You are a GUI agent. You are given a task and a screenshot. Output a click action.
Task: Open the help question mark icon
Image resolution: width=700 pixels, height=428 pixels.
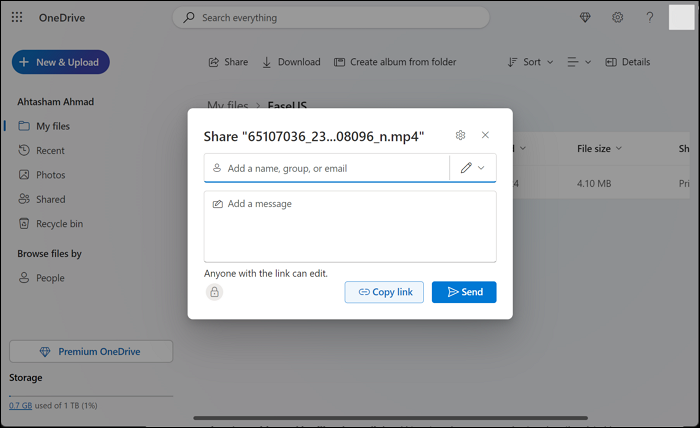coord(650,17)
